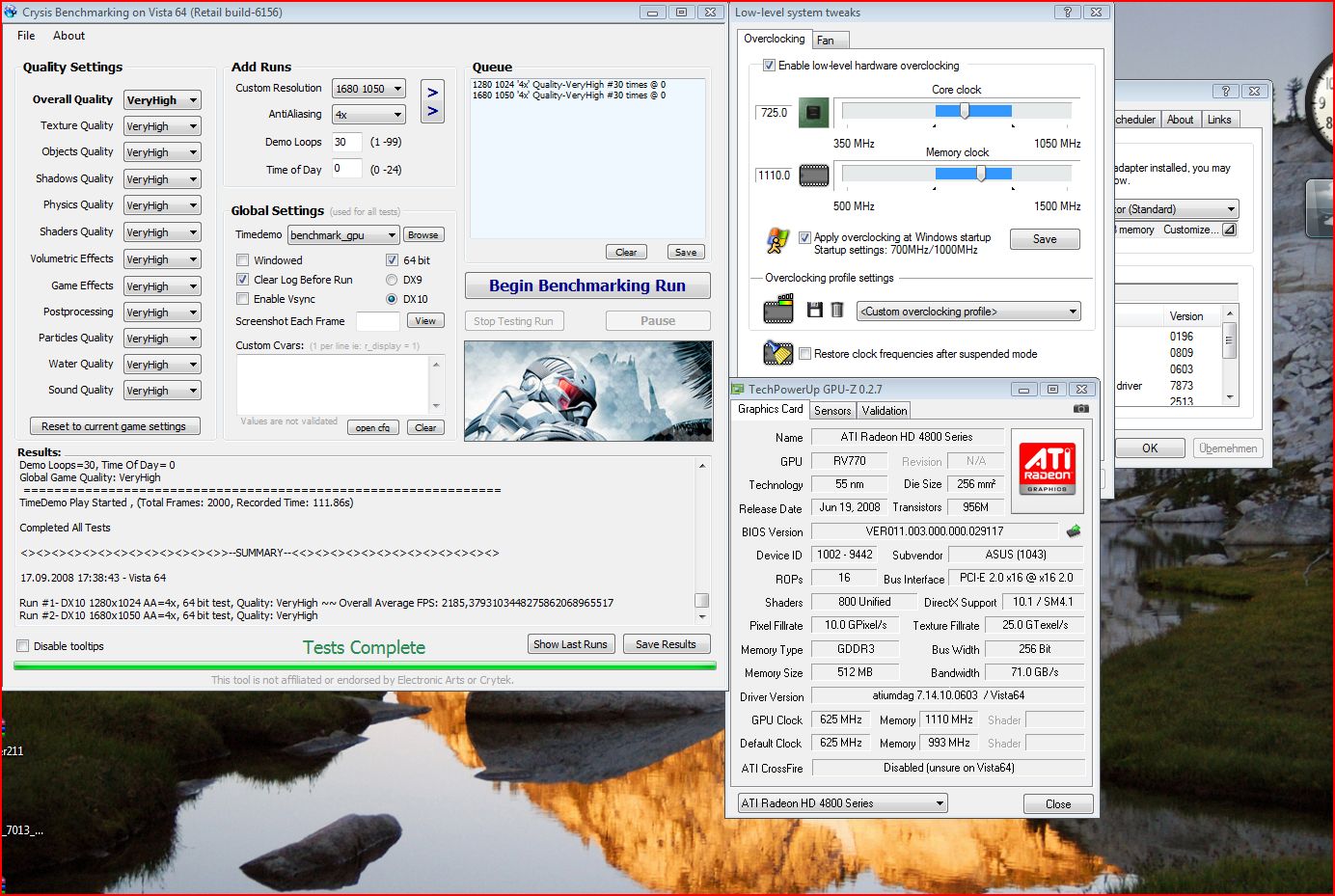
Task: Open help button in background tweaker window
Action: point(1226,91)
